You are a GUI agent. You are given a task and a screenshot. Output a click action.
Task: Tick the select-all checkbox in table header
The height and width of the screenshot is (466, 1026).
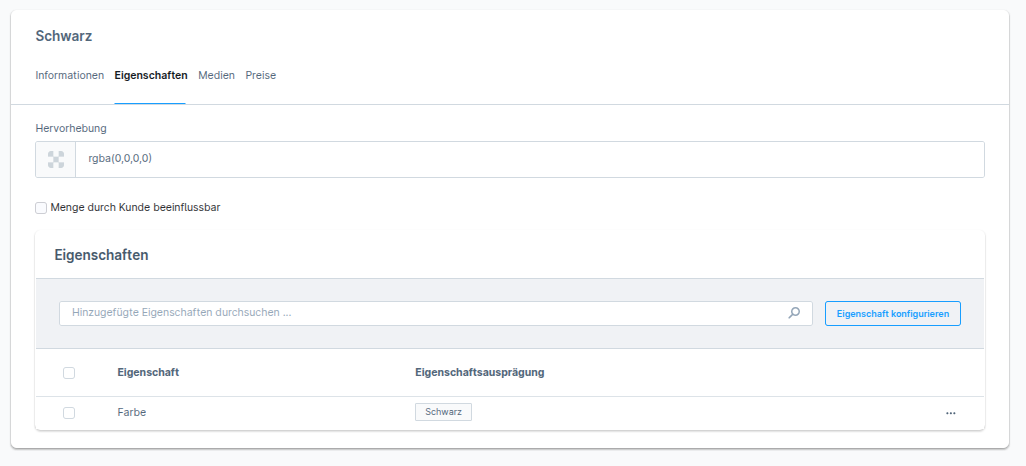[69, 373]
